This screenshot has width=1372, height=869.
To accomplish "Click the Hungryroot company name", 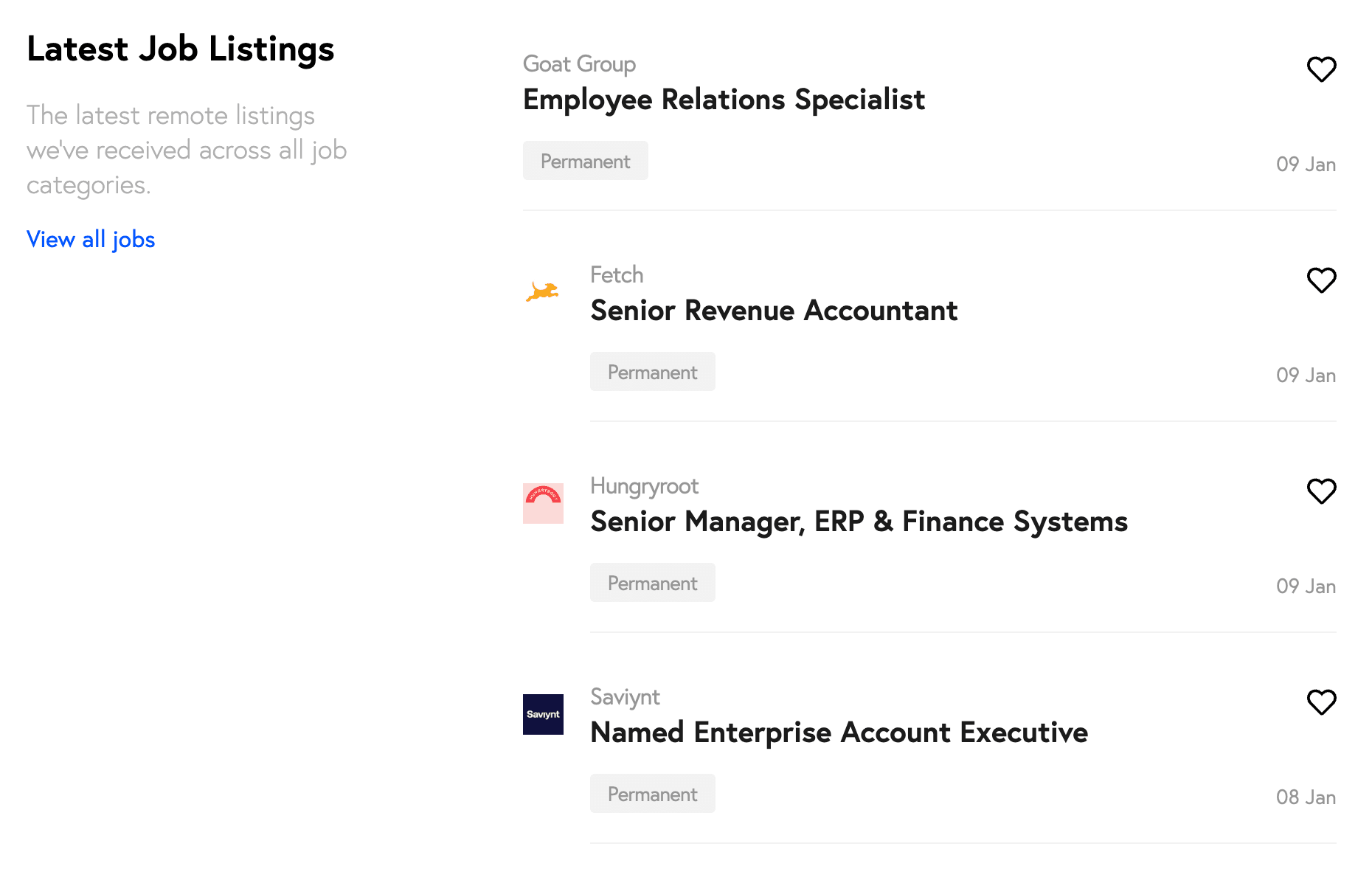I will pos(644,486).
